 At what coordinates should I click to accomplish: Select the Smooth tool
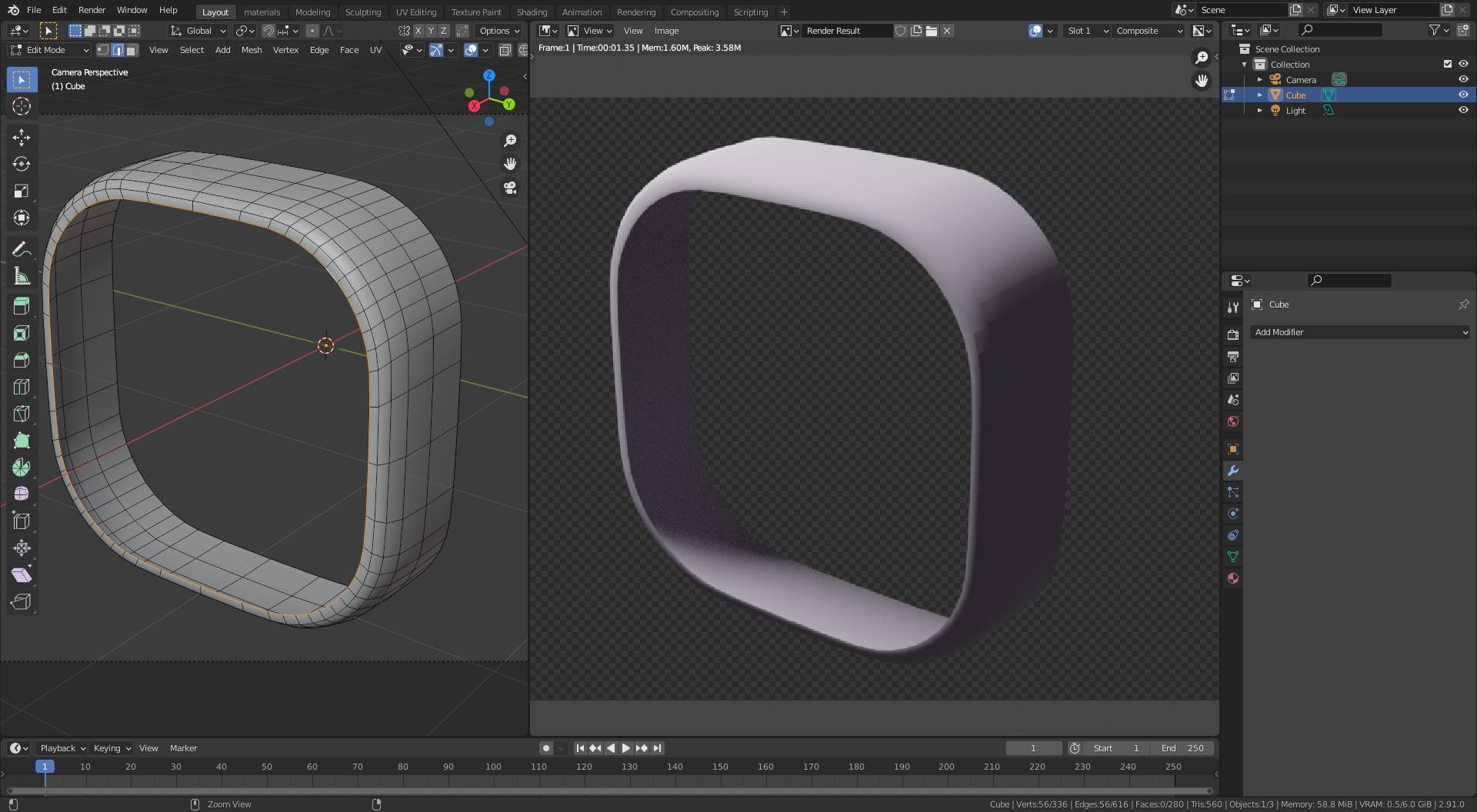coord(22,494)
